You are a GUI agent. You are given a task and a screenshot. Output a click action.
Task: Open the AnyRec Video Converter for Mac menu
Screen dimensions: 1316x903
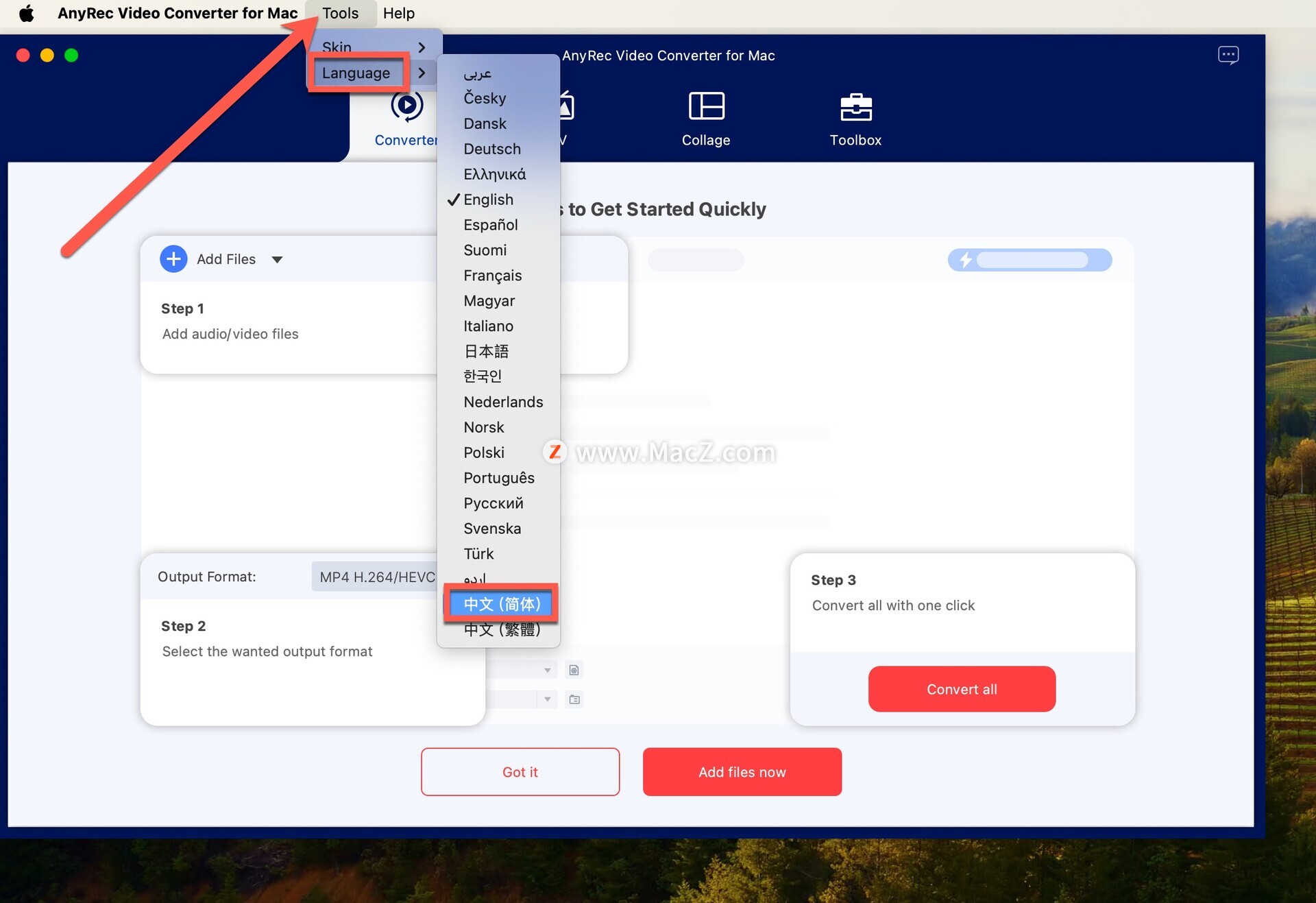tap(178, 13)
